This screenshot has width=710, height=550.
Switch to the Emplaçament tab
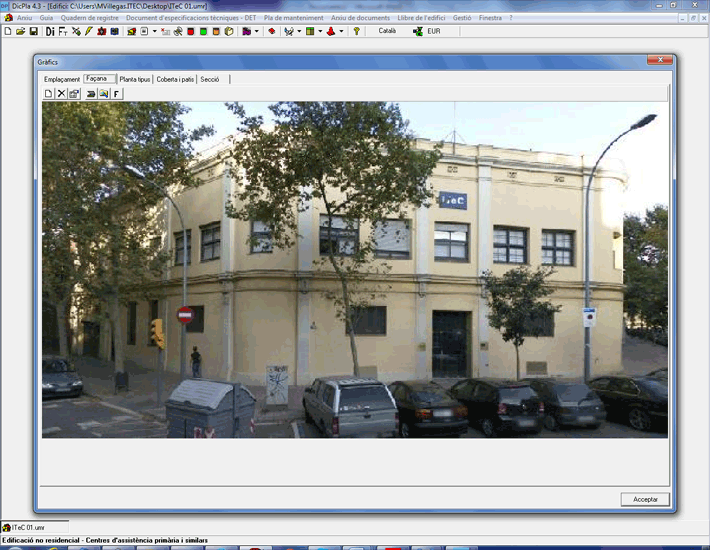62,79
